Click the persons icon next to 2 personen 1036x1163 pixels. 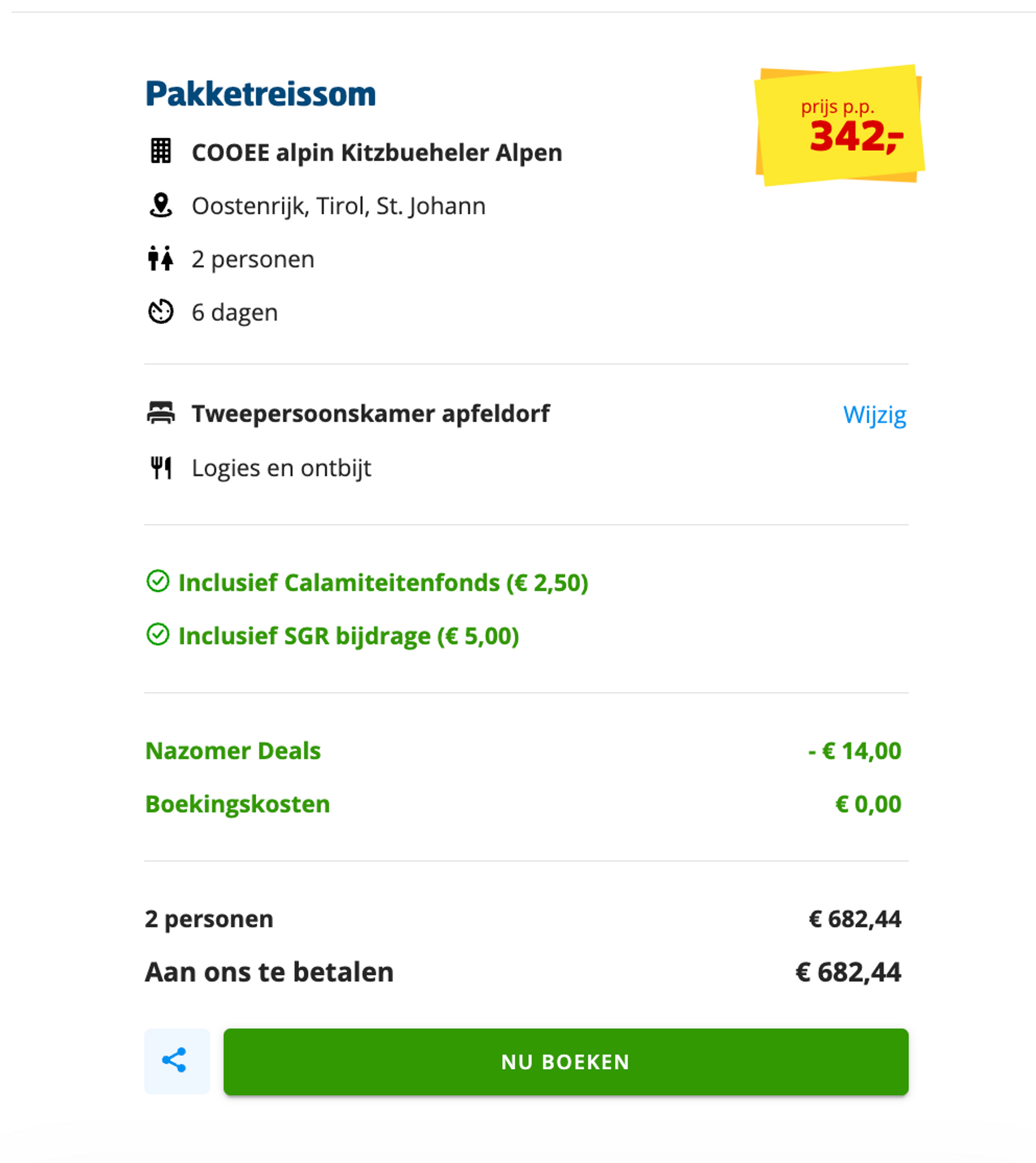[161, 259]
